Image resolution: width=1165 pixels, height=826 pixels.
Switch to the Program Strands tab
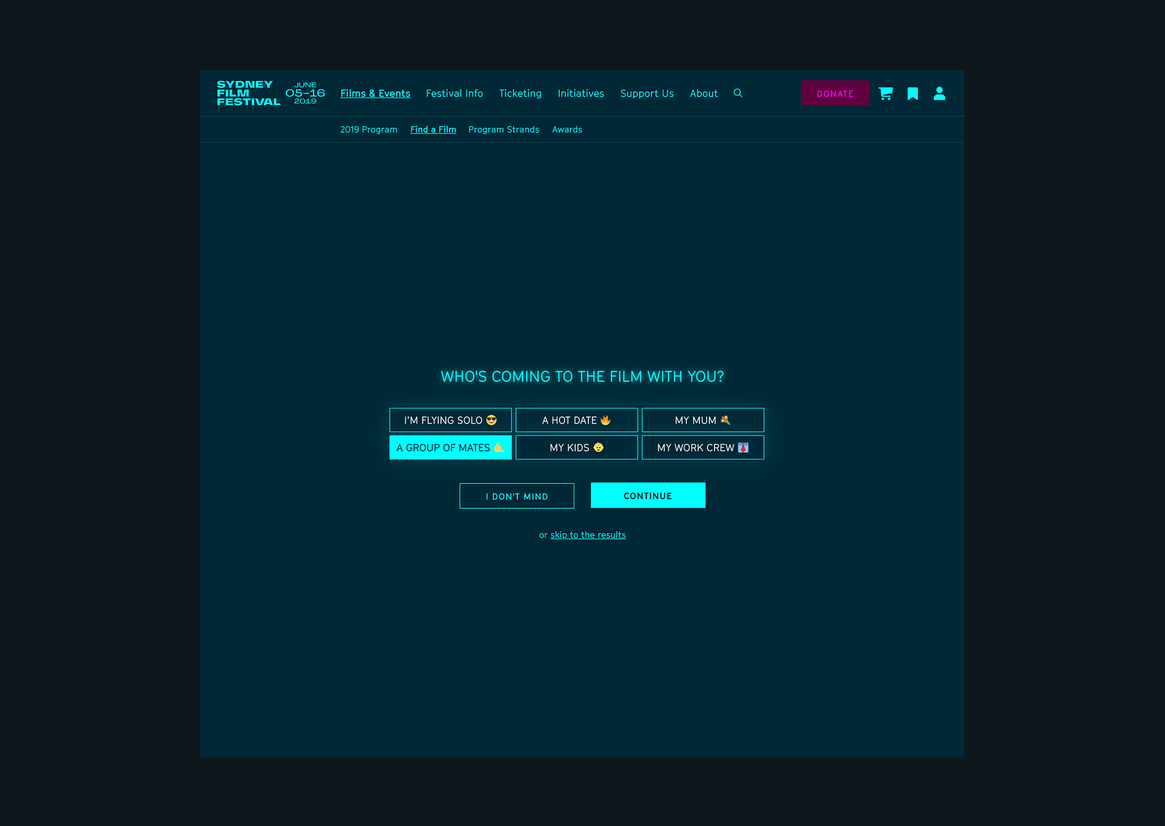pos(503,130)
